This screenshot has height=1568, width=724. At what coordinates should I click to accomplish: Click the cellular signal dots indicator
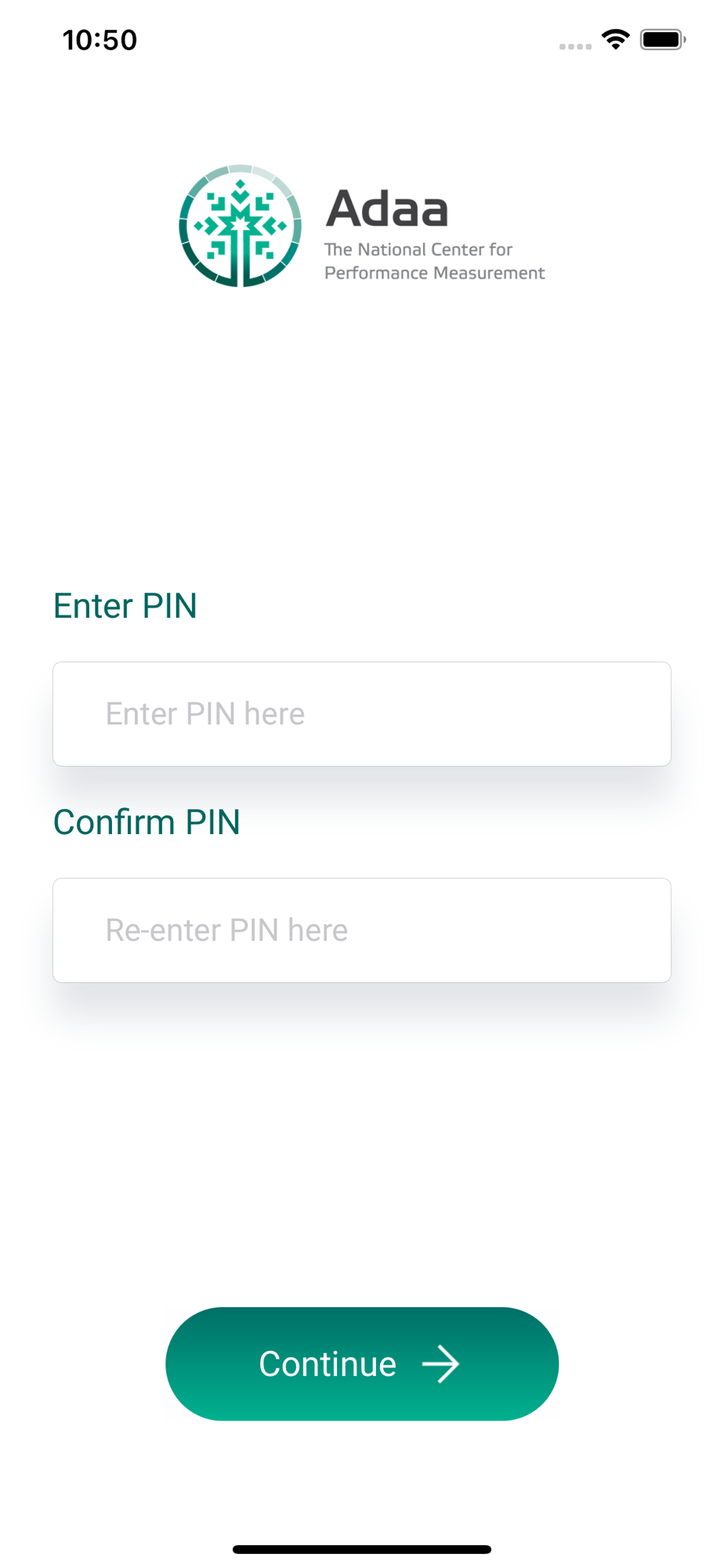pos(575,46)
